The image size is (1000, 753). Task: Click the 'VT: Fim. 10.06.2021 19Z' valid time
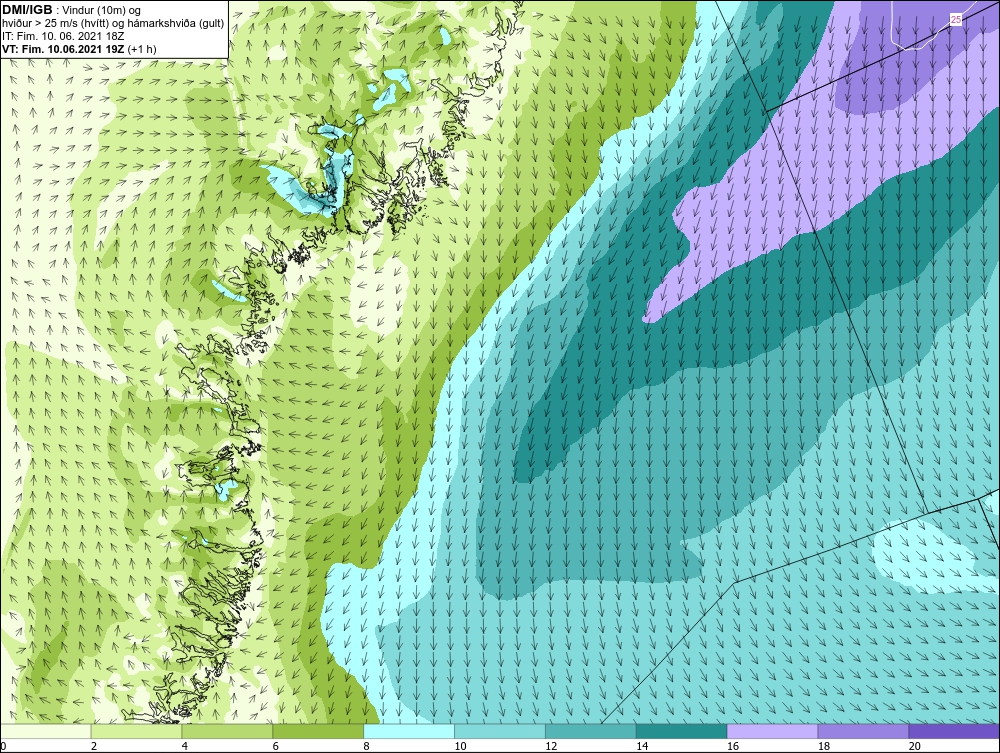click(63, 48)
